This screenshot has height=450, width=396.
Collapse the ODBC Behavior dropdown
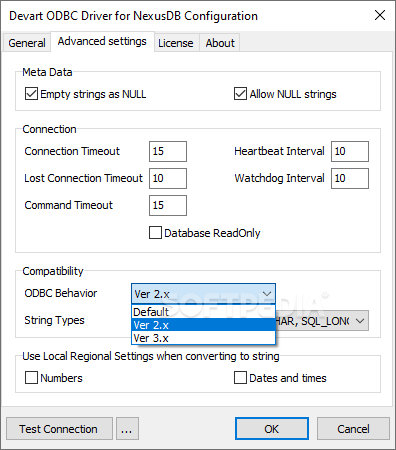click(267, 294)
